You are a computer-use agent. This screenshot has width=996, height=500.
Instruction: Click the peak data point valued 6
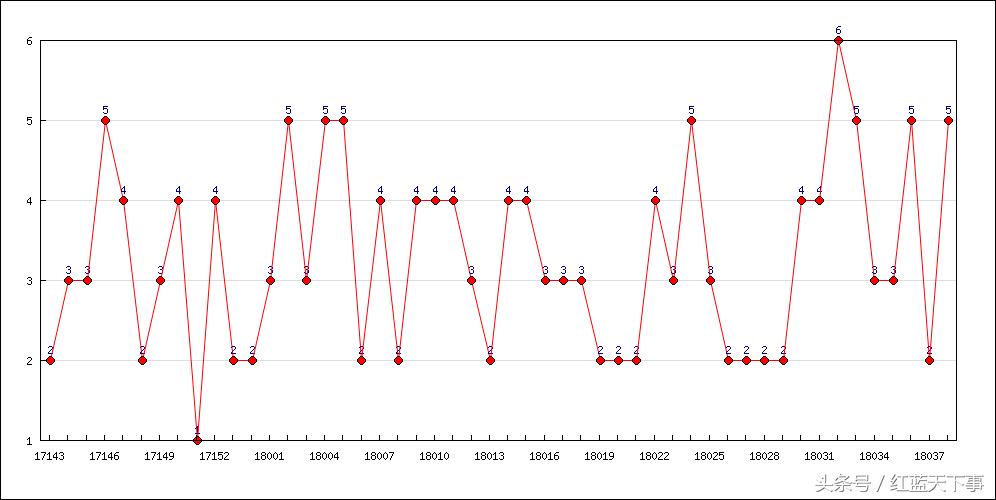[x=838, y=41]
